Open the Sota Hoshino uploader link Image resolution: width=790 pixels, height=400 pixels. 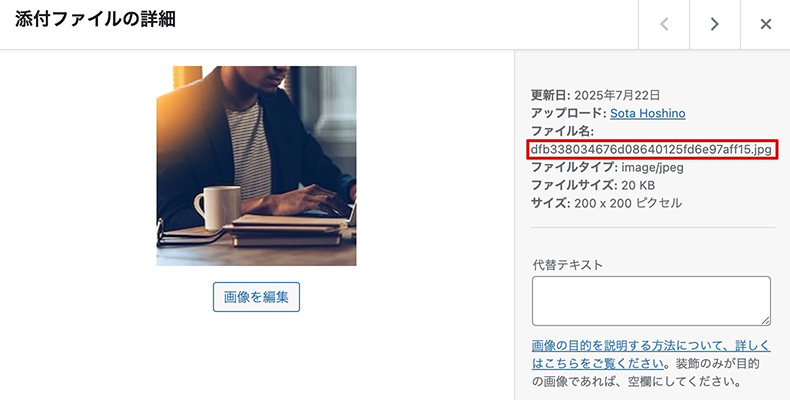click(647, 113)
